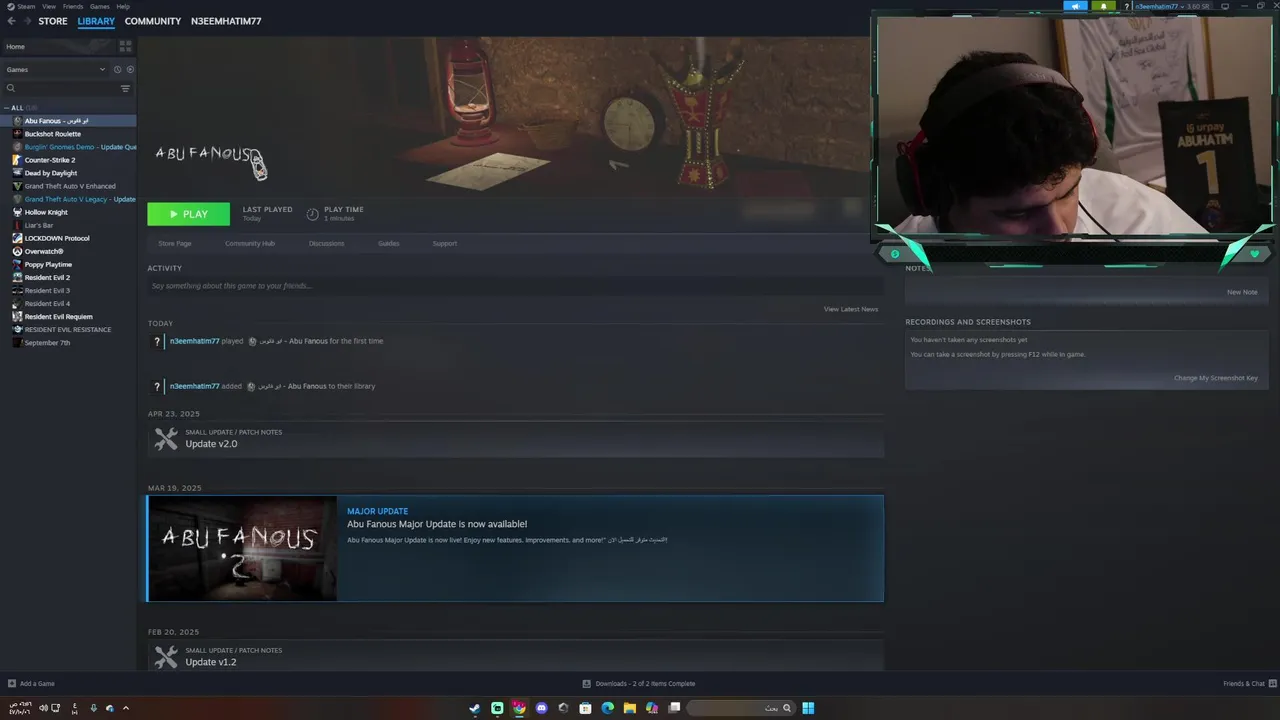Open the N3EEMHATIM77 profile tab
1280x720 pixels.
point(226,21)
